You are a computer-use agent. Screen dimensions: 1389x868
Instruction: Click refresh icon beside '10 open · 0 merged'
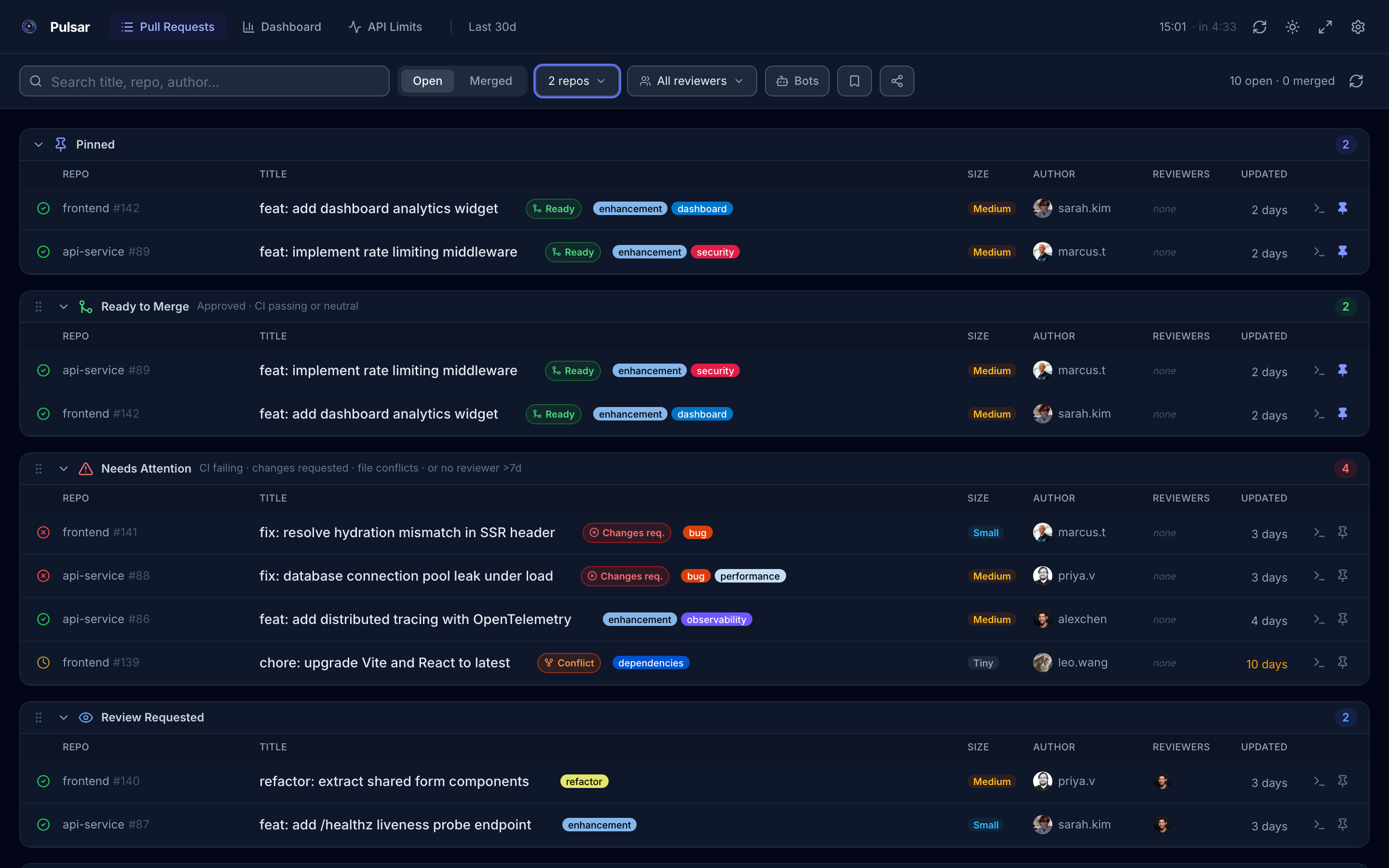coord(1356,81)
